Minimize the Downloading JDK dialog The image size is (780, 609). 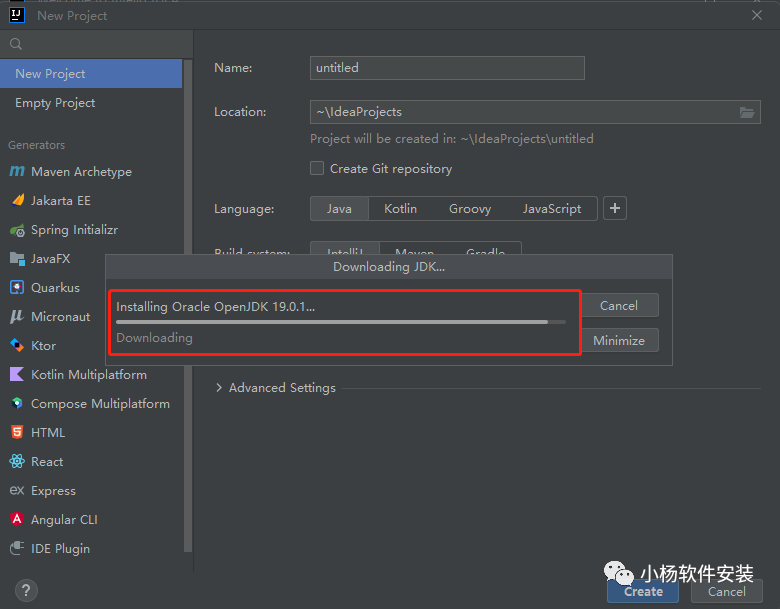[618, 341]
